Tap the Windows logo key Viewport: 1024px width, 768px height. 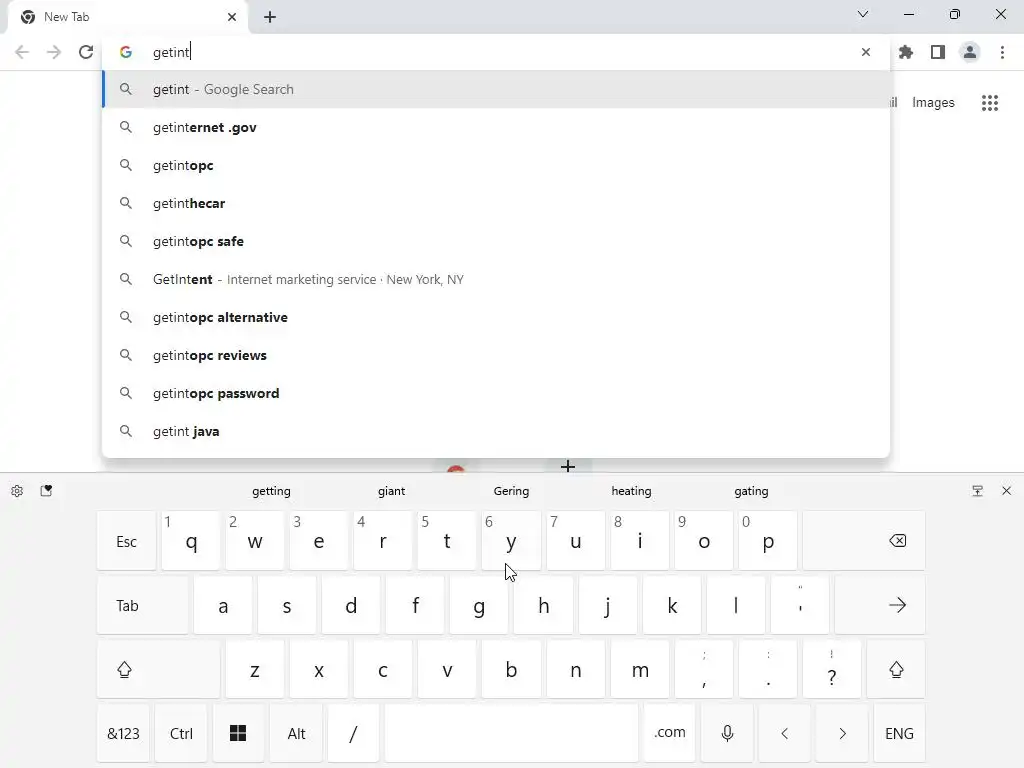coord(238,733)
